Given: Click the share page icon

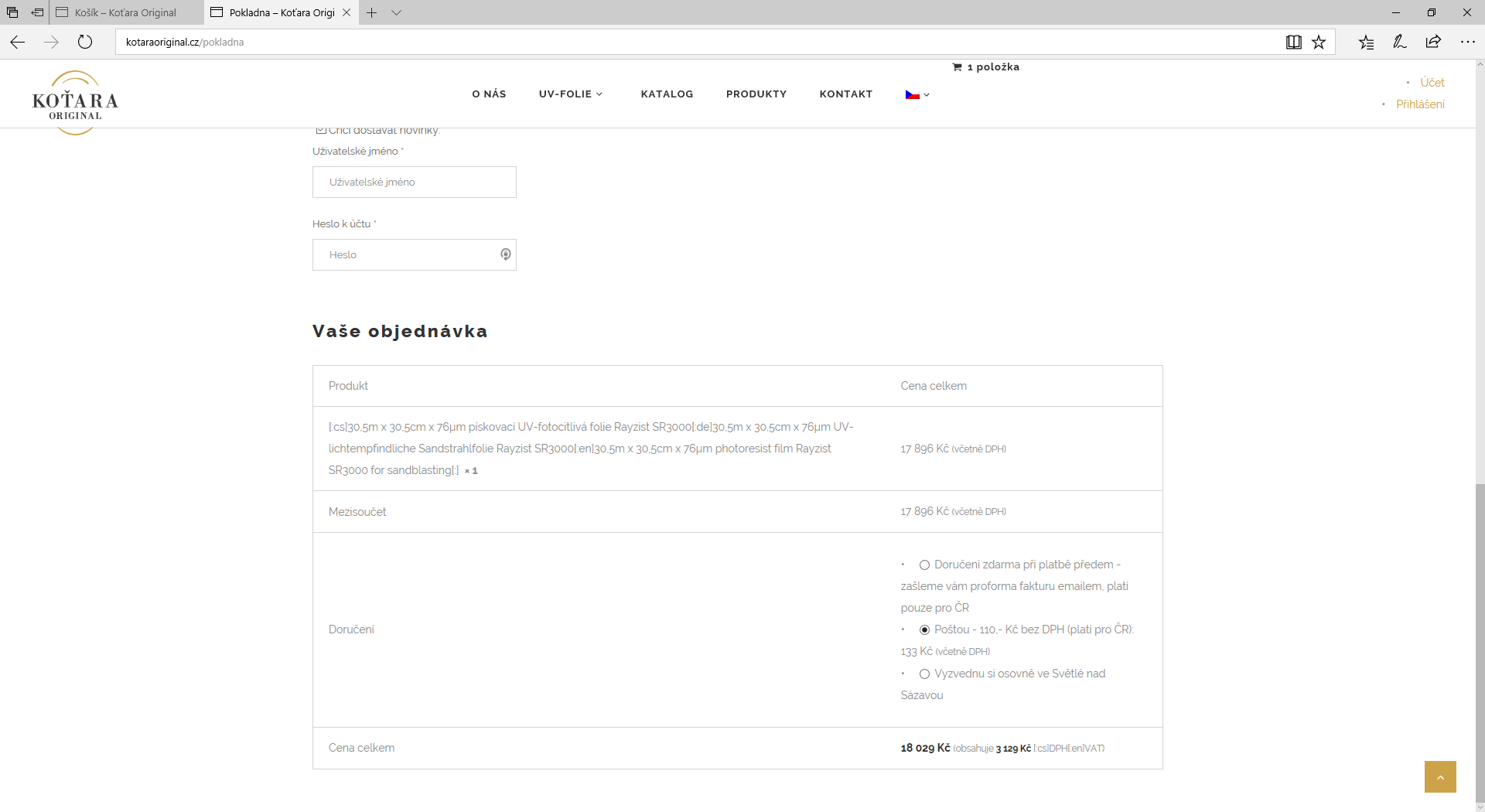Looking at the screenshot, I should pos(1433,42).
